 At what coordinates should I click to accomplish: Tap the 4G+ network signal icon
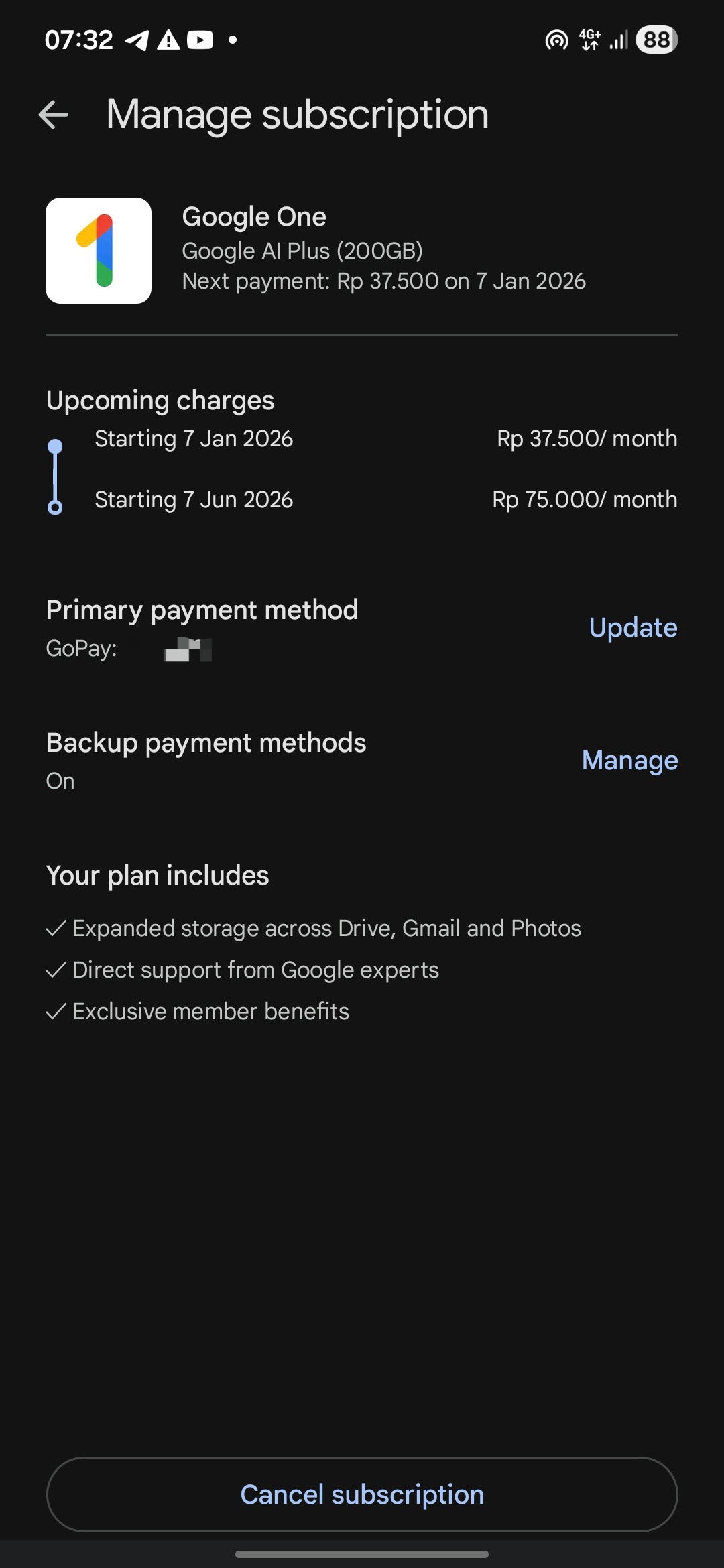point(590,40)
